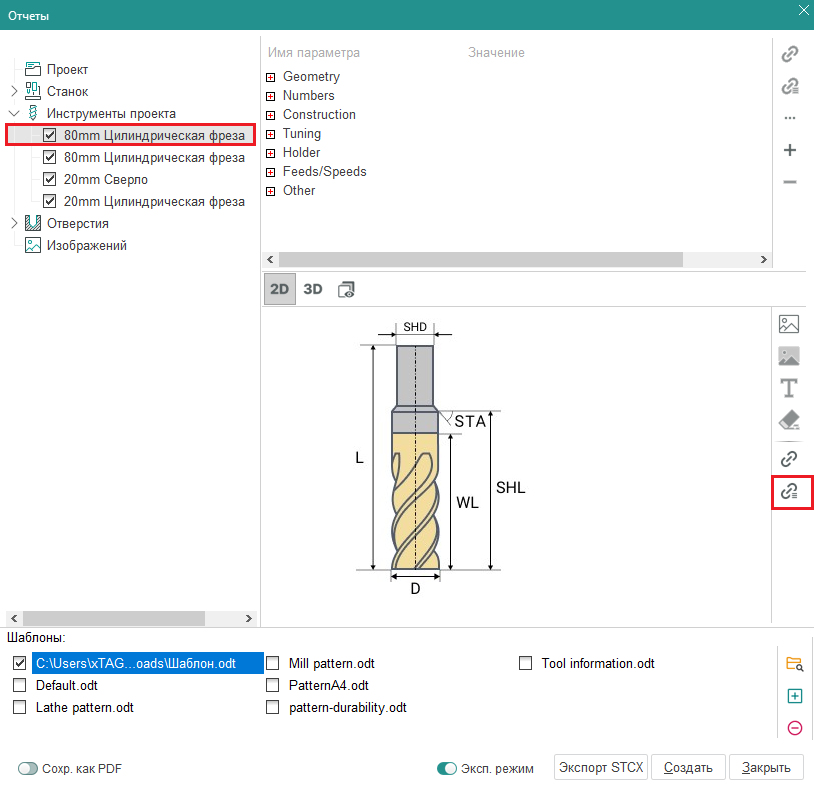Expand the Отверстия tree node
The width and height of the screenshot is (814, 794).
tap(14, 223)
